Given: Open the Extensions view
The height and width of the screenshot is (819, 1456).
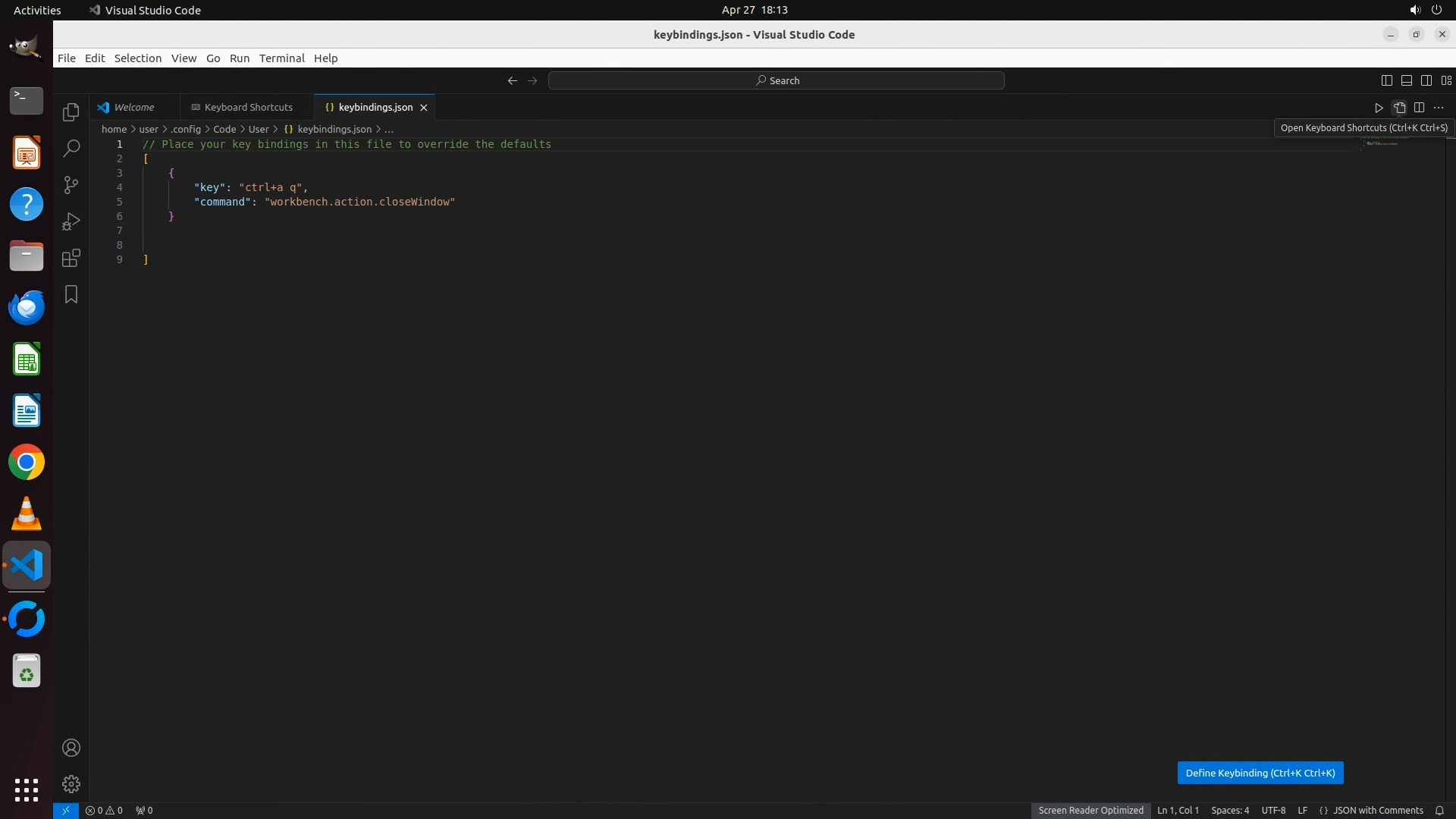Looking at the screenshot, I should click(x=71, y=258).
